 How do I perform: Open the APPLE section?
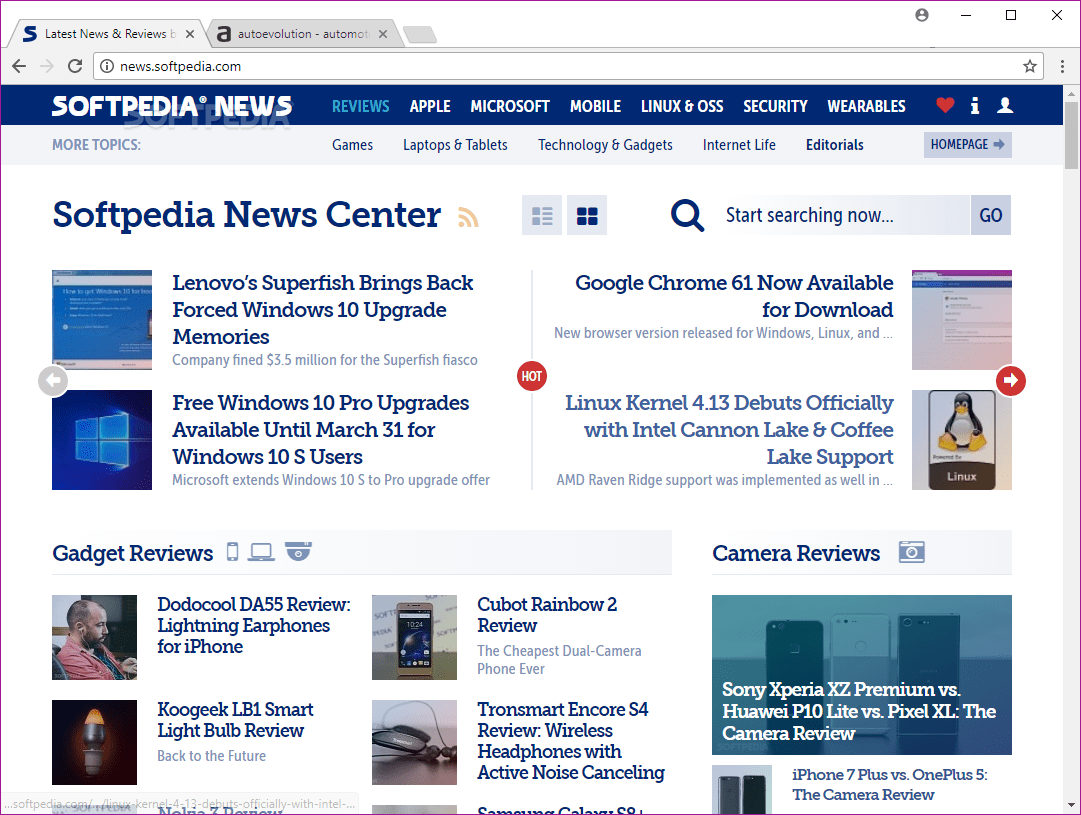point(430,106)
